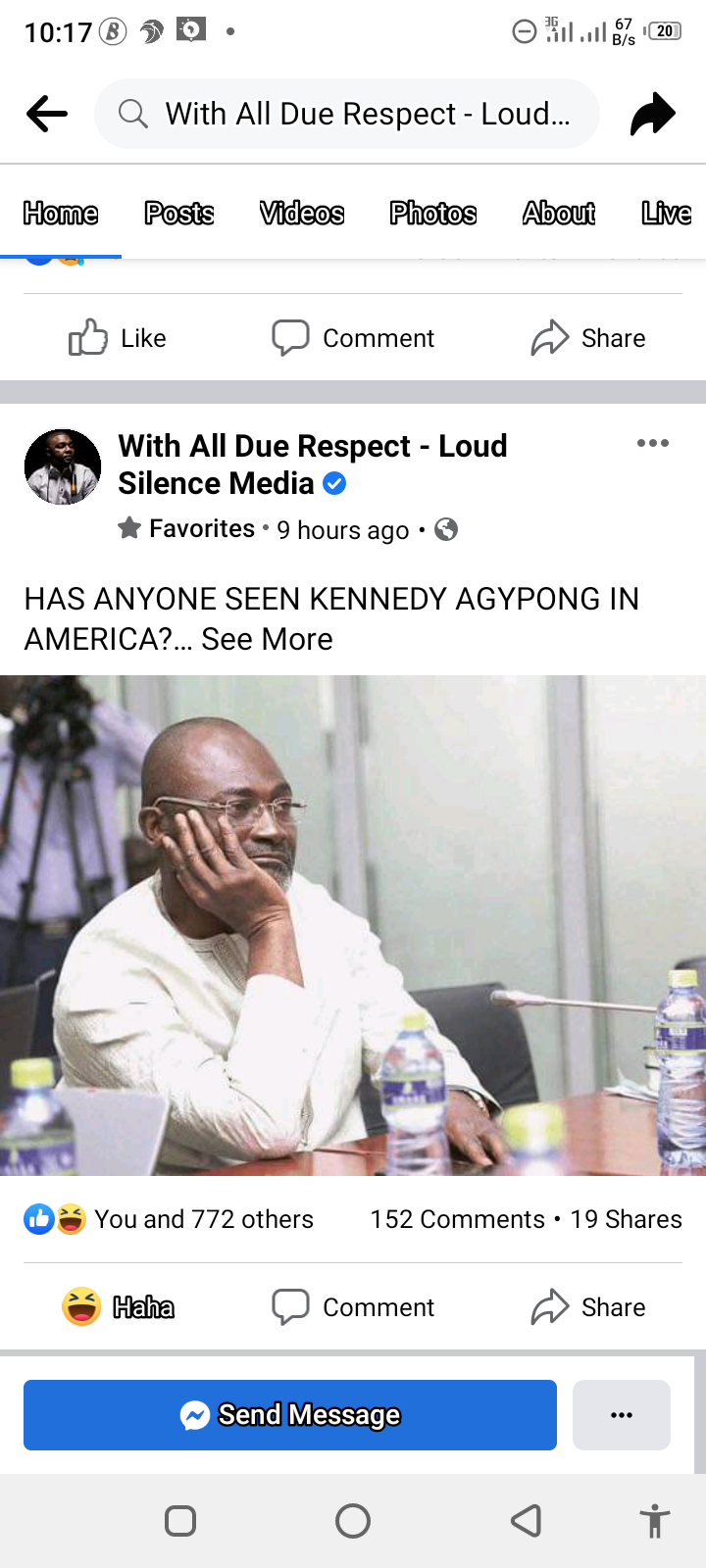The width and height of the screenshot is (706, 1568).
Task: Open page profile picture avatar
Action: pos(63,466)
